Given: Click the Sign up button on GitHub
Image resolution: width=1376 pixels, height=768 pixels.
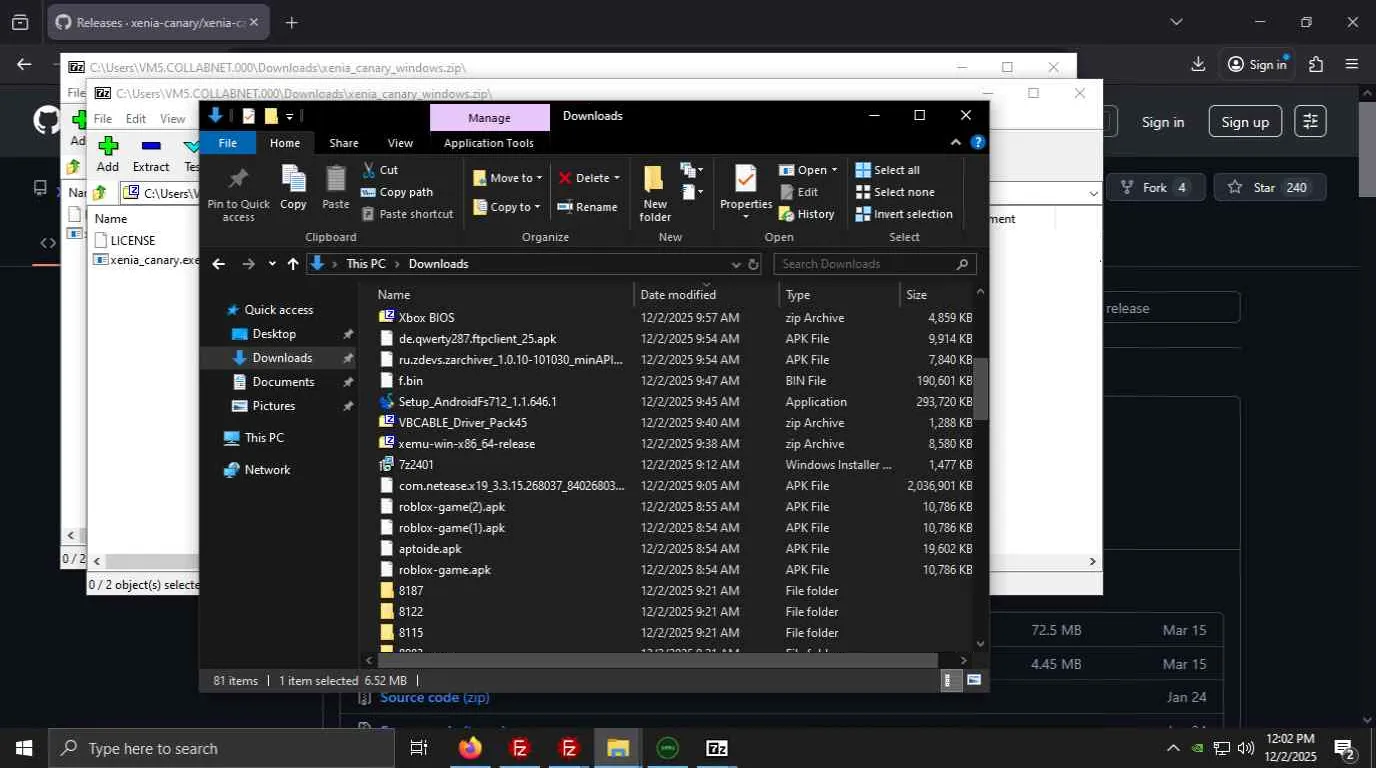Looking at the screenshot, I should [x=1245, y=122].
